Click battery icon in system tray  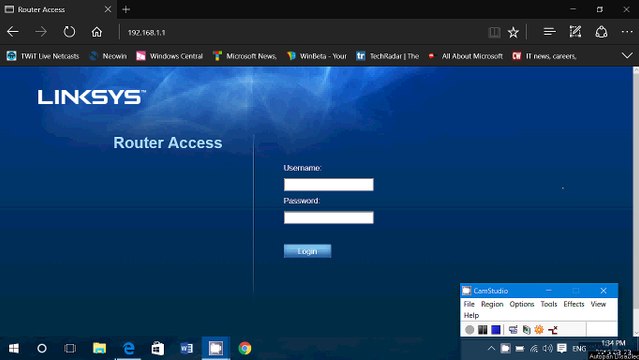click(520, 349)
